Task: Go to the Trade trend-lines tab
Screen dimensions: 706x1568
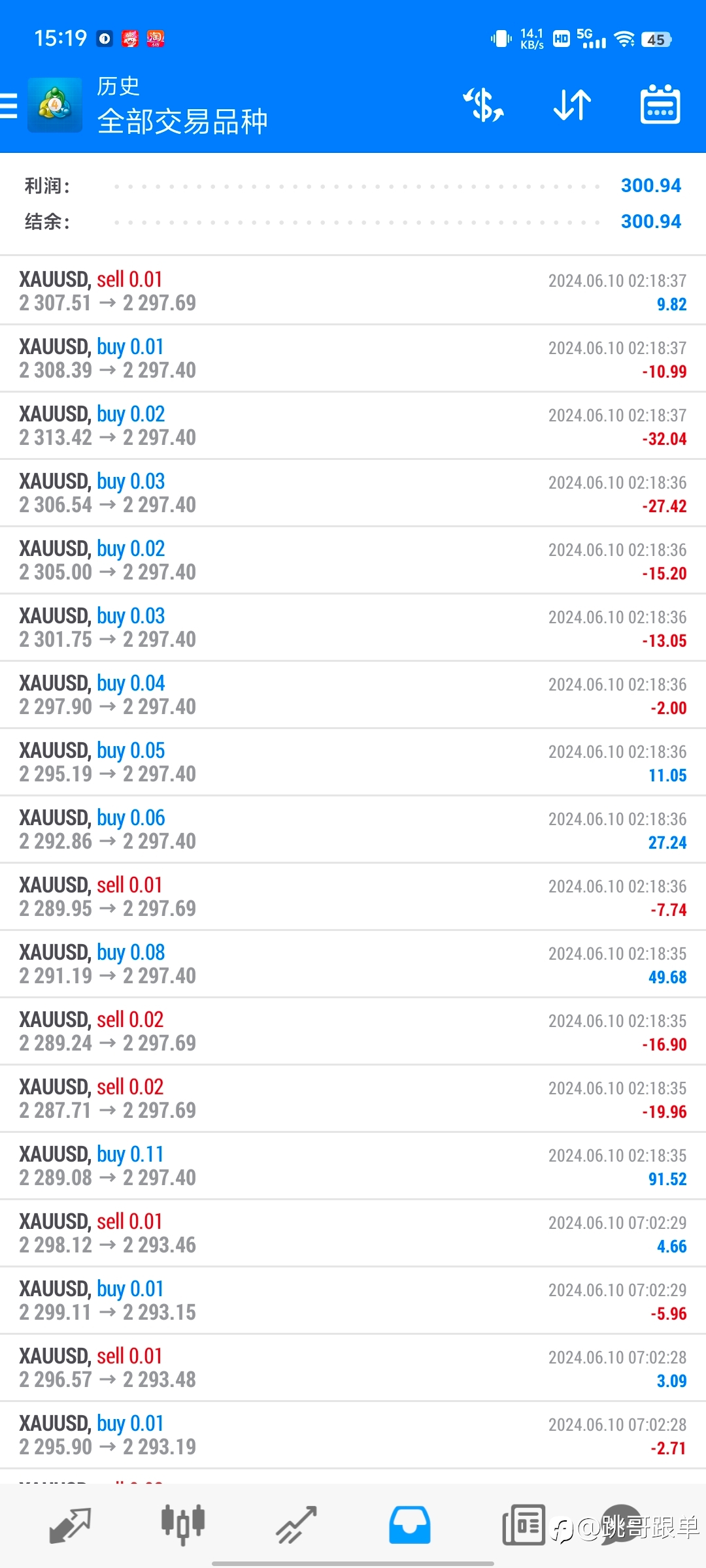Action: pyautogui.click(x=297, y=1525)
